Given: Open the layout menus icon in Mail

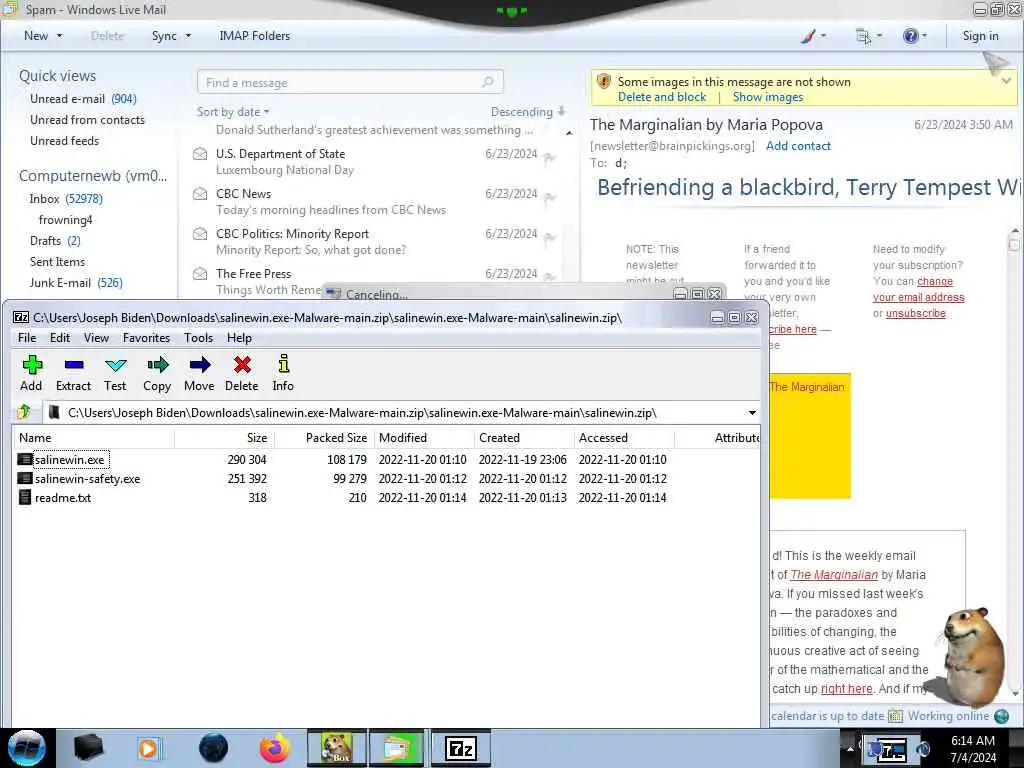Looking at the screenshot, I should pyautogui.click(x=863, y=36).
